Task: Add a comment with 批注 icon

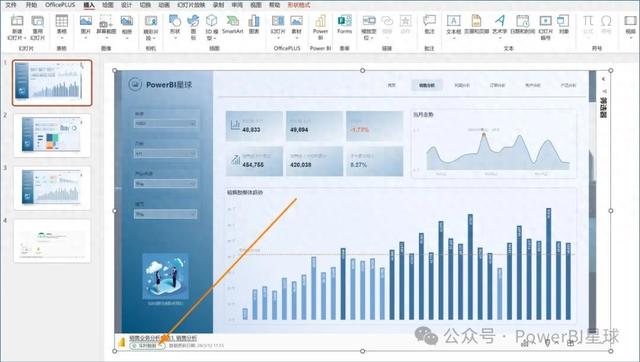Action: [429, 24]
